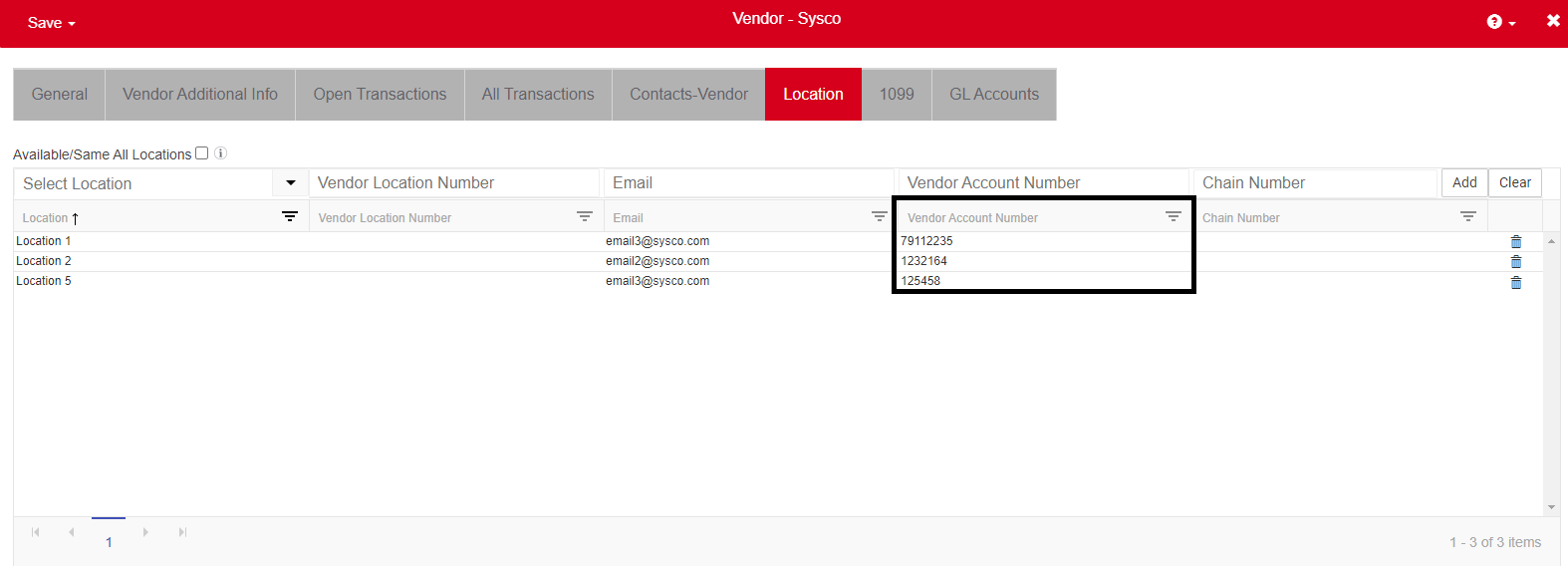This screenshot has height=573, width=1568.
Task: Go to the last page of results
Action: tap(182, 532)
